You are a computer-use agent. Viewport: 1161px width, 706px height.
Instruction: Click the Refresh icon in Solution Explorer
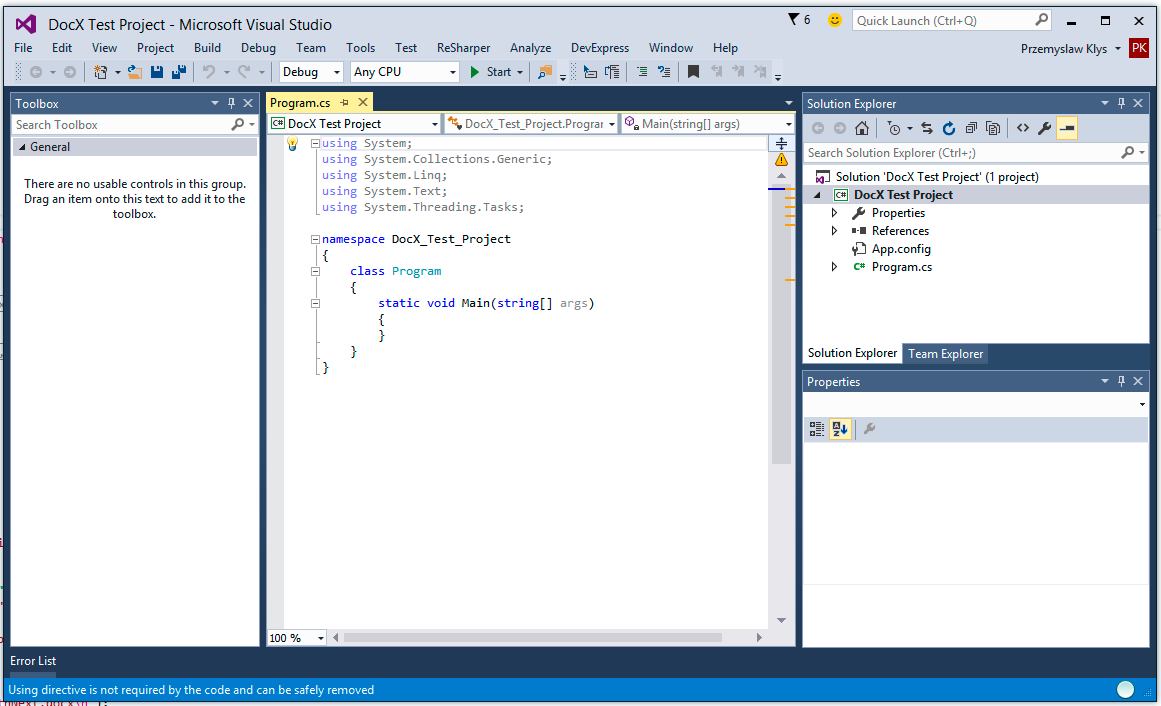950,128
